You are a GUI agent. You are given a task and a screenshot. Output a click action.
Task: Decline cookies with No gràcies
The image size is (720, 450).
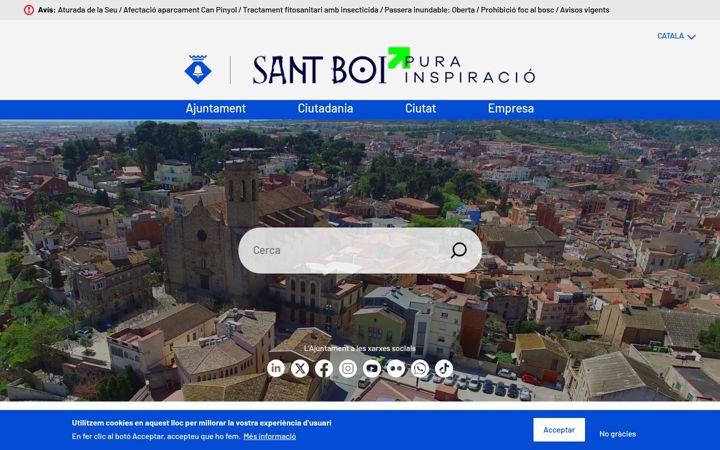[618, 434]
